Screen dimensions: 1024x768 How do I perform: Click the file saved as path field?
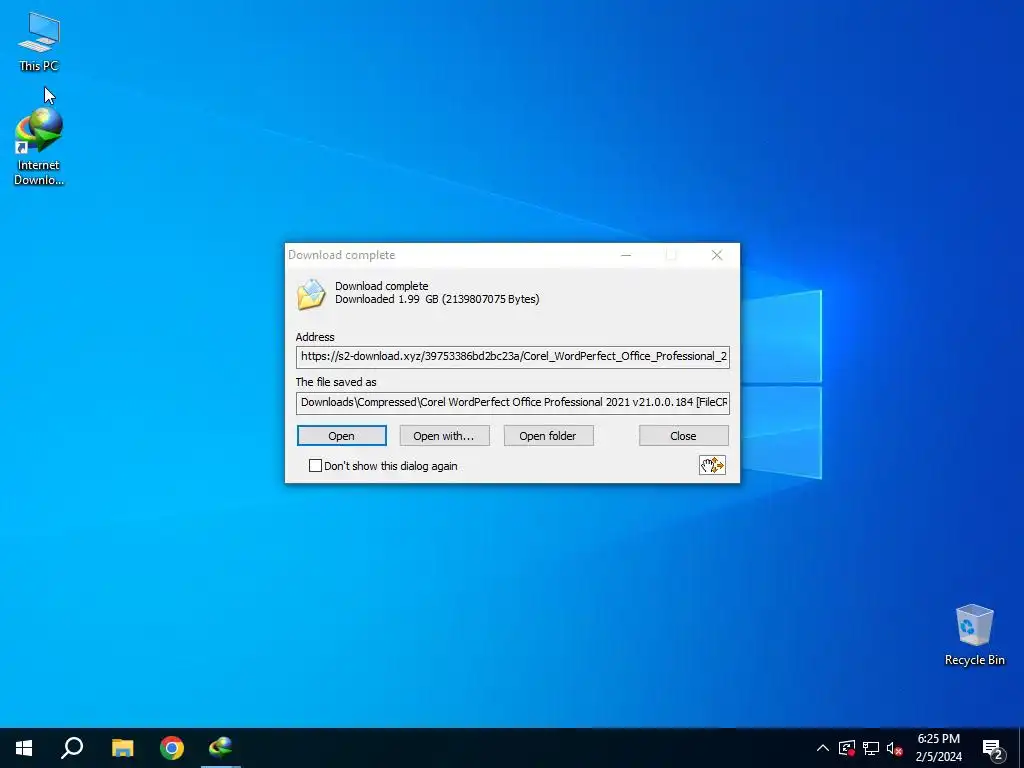[x=513, y=402]
